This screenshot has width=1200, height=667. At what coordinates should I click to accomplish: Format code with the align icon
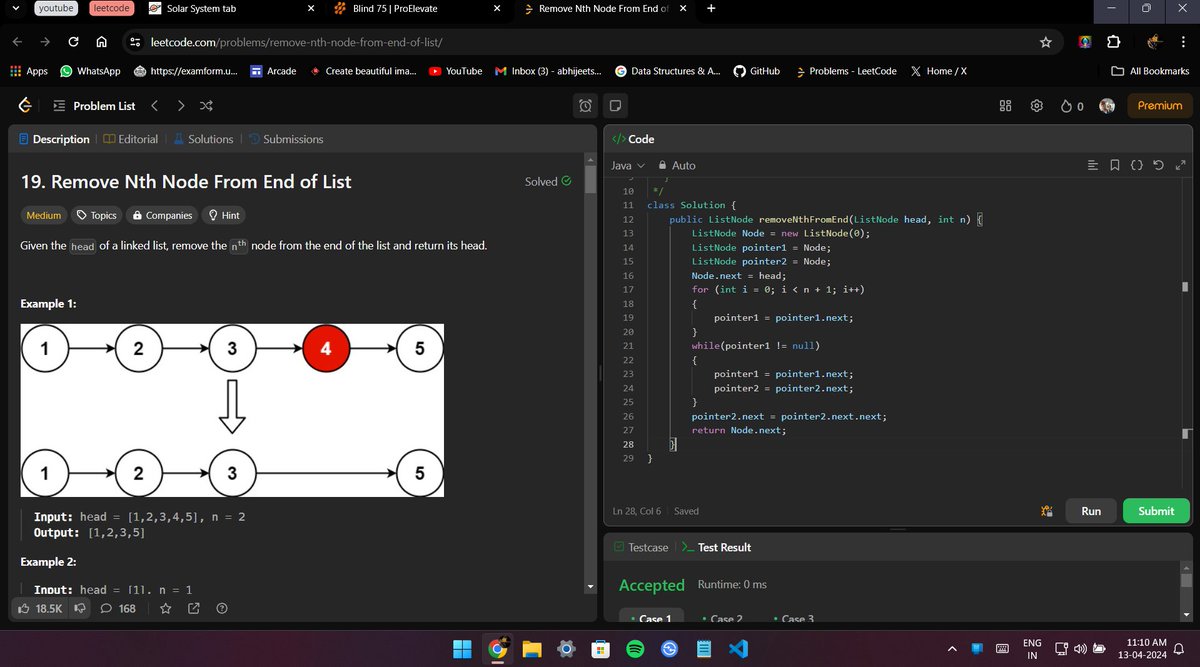tap(1092, 165)
